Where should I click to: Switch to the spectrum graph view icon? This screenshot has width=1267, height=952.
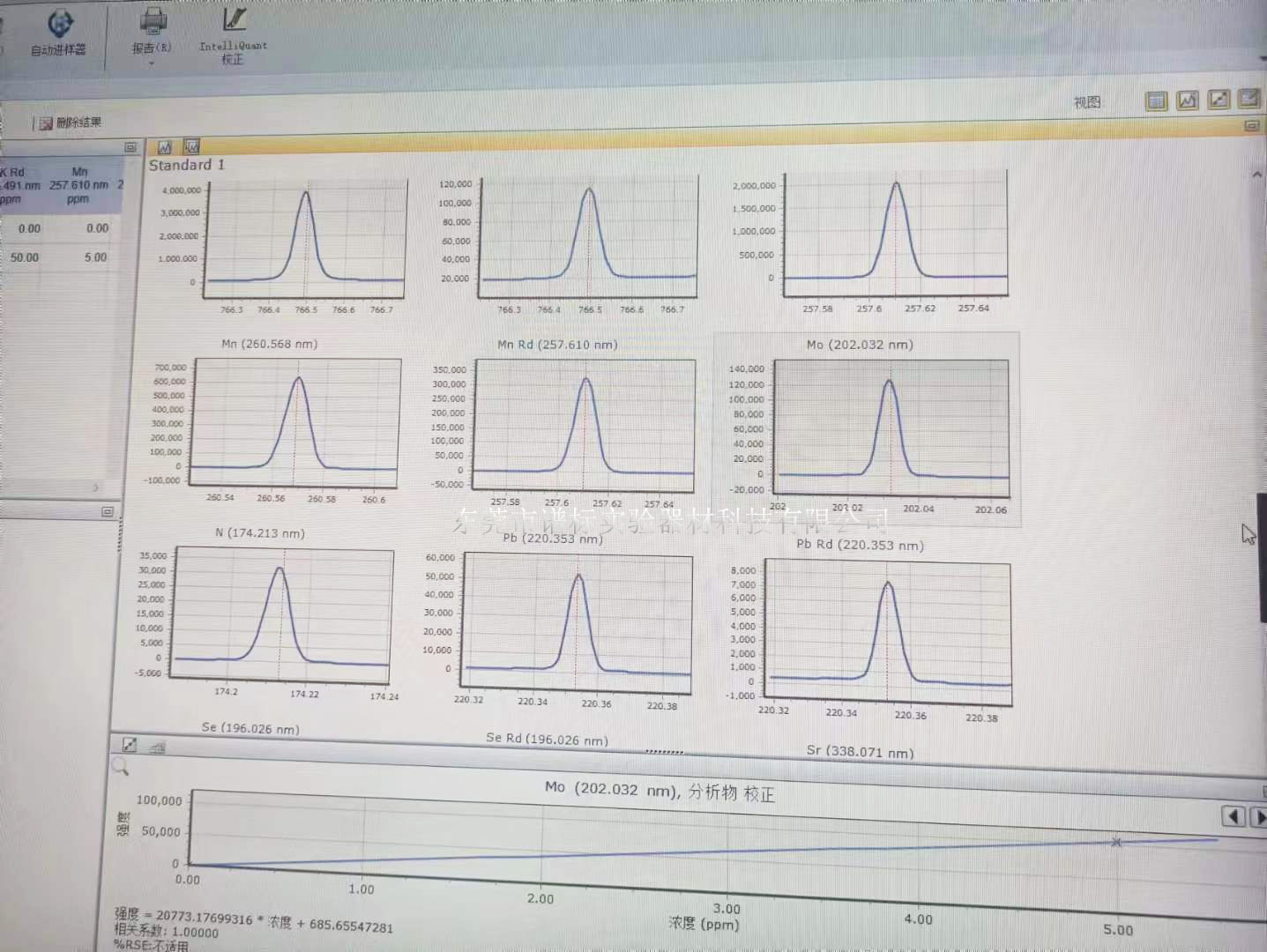click(1188, 100)
